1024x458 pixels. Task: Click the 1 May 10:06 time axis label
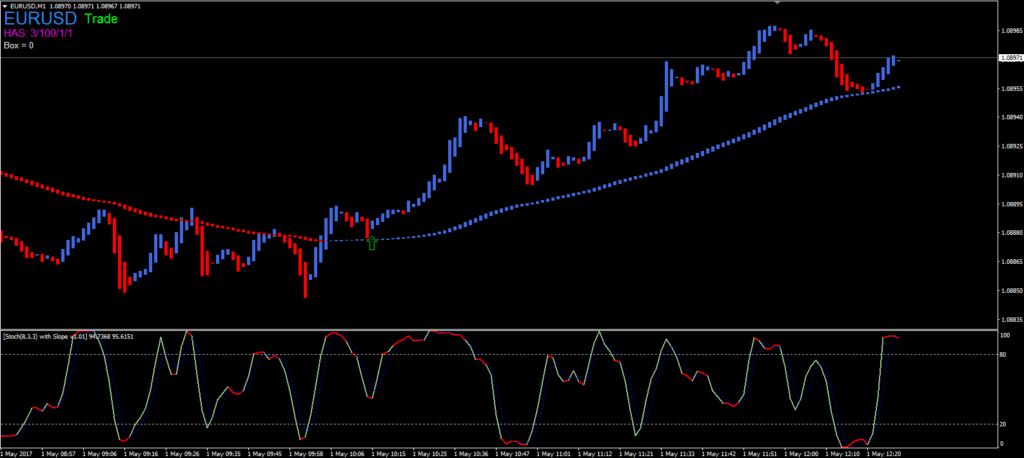point(346,453)
